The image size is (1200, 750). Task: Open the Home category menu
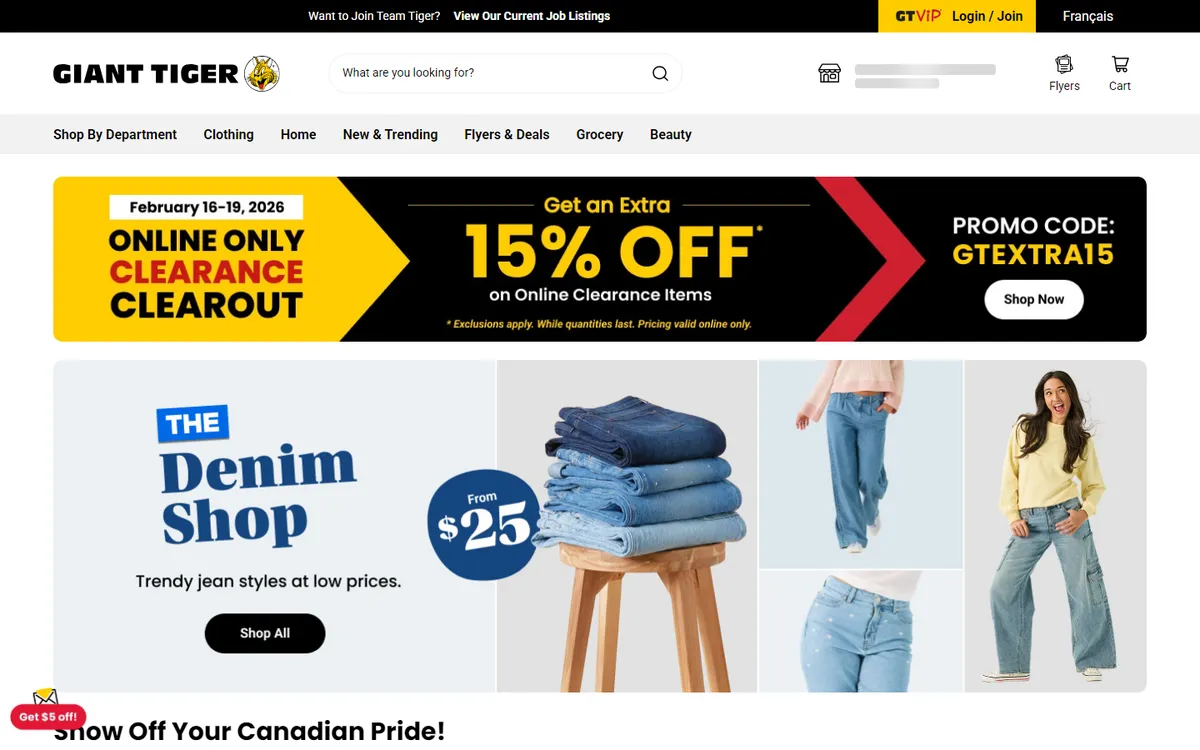[x=298, y=134]
